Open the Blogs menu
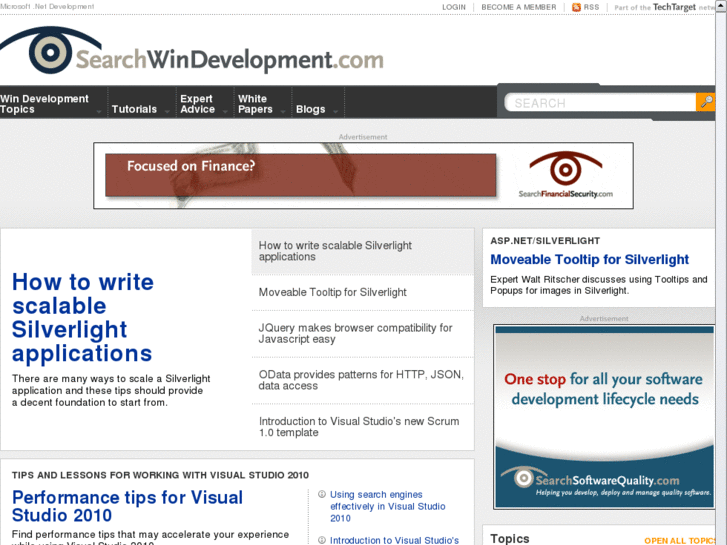Screen dimensions: 727x545 [x=311, y=109]
